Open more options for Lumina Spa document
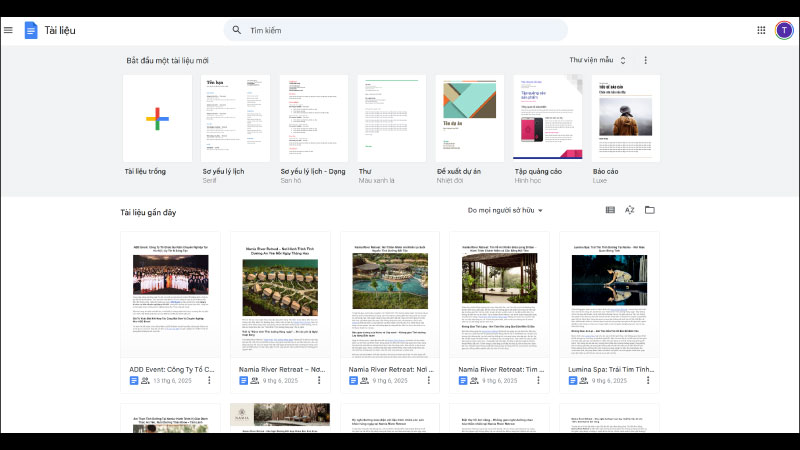The height and width of the screenshot is (450, 800). pyautogui.click(x=649, y=380)
